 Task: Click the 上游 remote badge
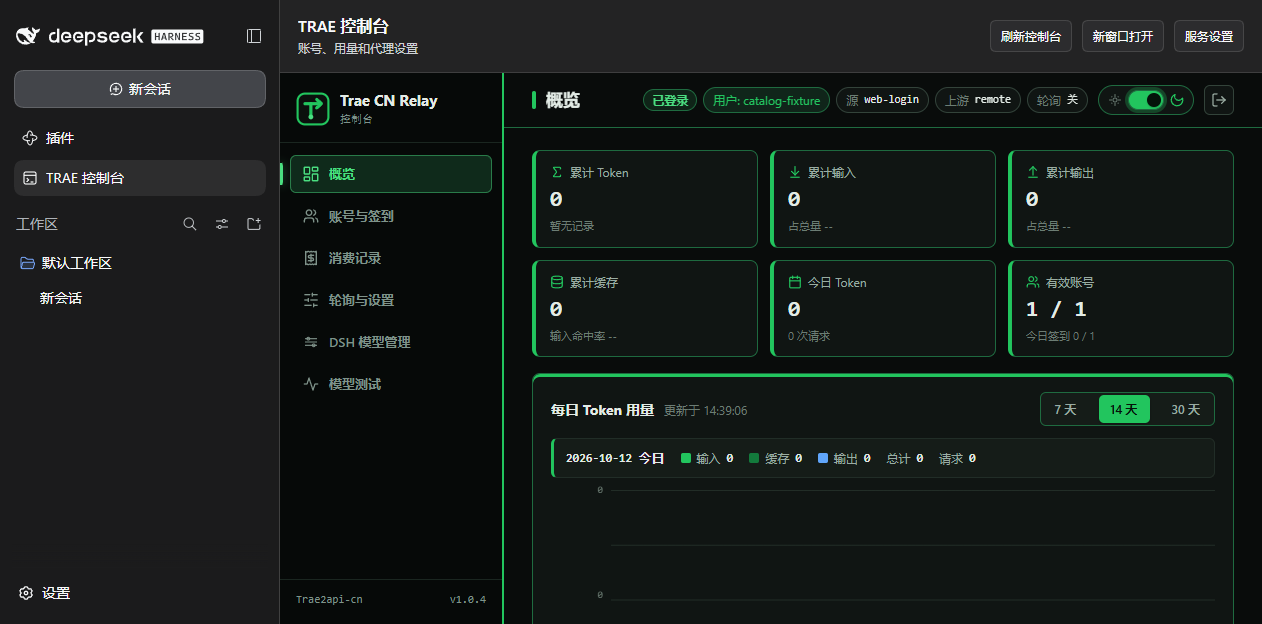coord(978,100)
